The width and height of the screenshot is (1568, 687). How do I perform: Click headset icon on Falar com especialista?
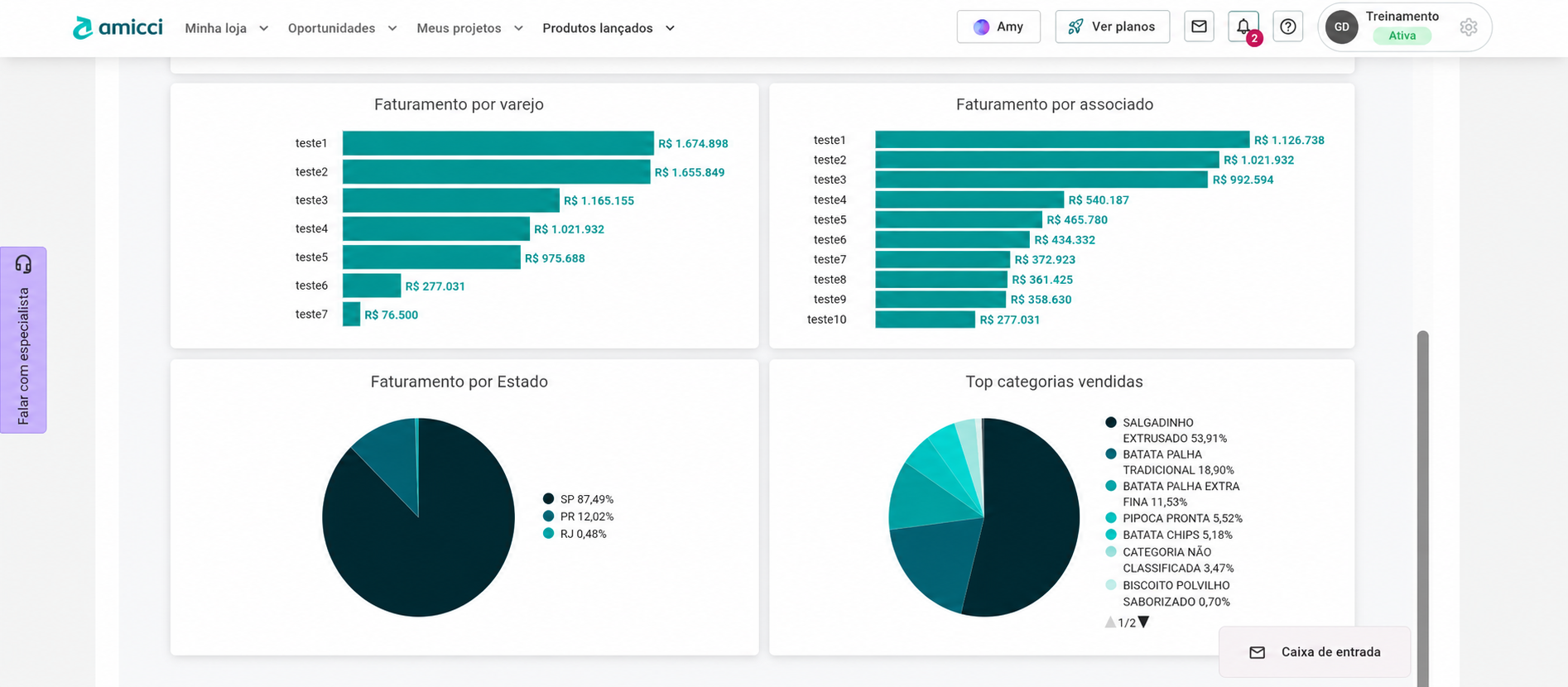click(x=23, y=264)
